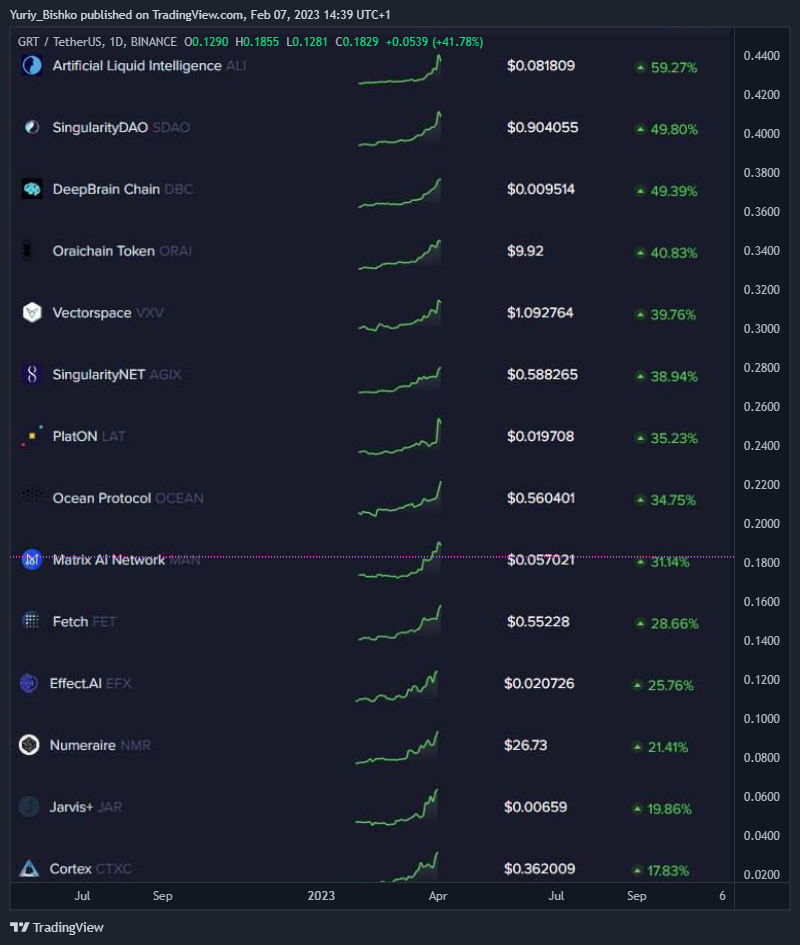Click the SingularityNET AGIX icon
Screen dimensions: 800x945
[32, 375]
